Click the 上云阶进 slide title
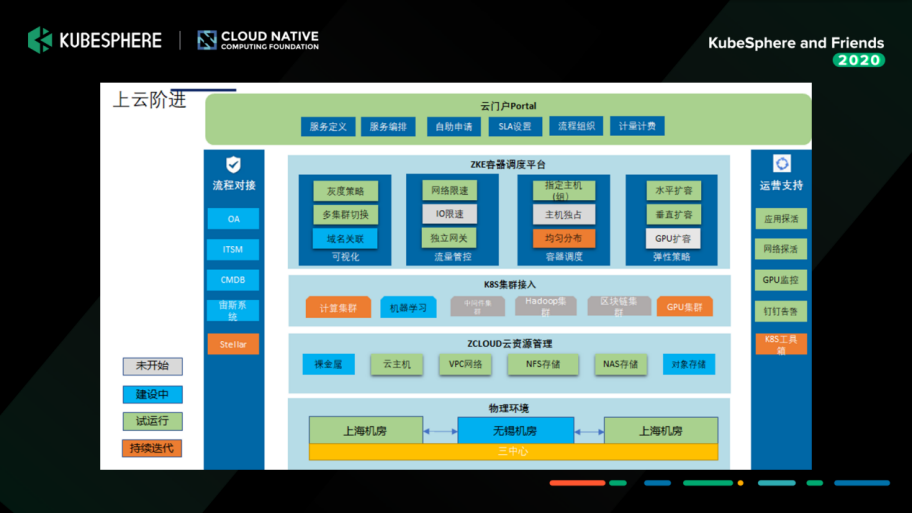 coord(149,100)
